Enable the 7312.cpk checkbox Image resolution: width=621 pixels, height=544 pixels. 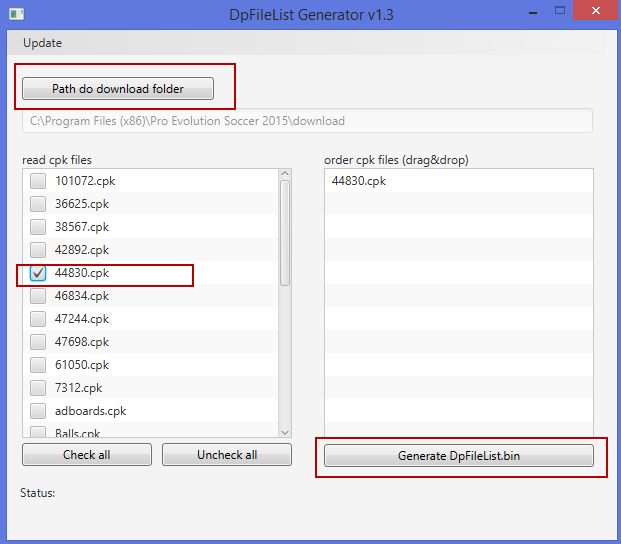click(x=38, y=388)
